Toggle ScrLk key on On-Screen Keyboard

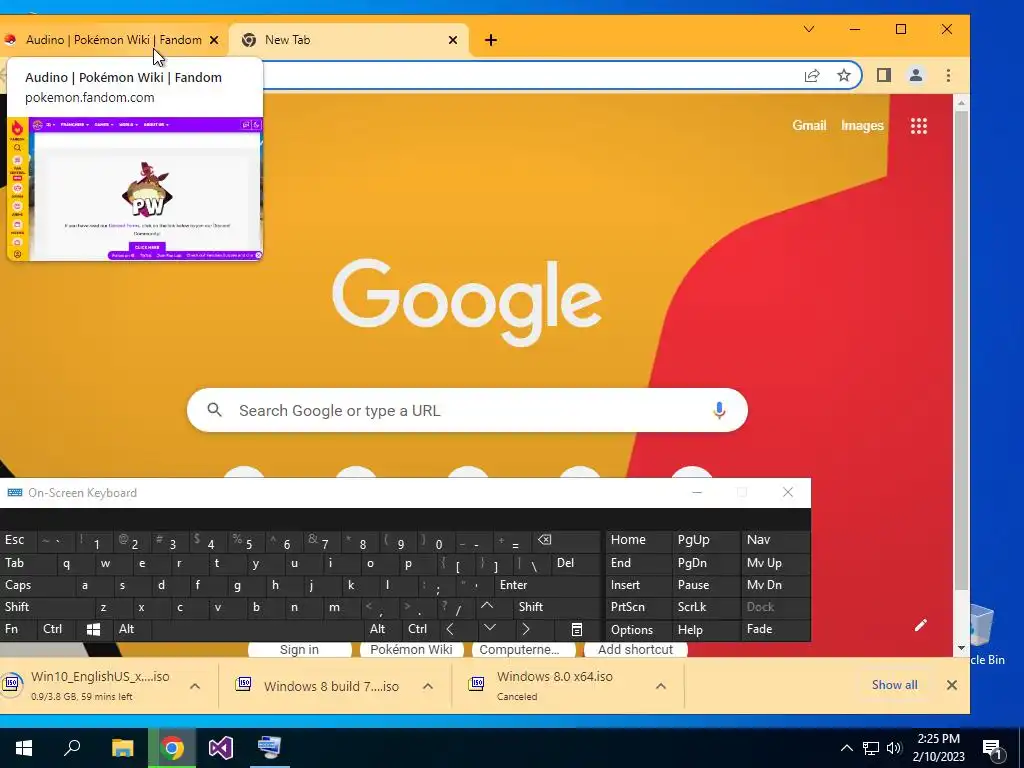click(705, 607)
